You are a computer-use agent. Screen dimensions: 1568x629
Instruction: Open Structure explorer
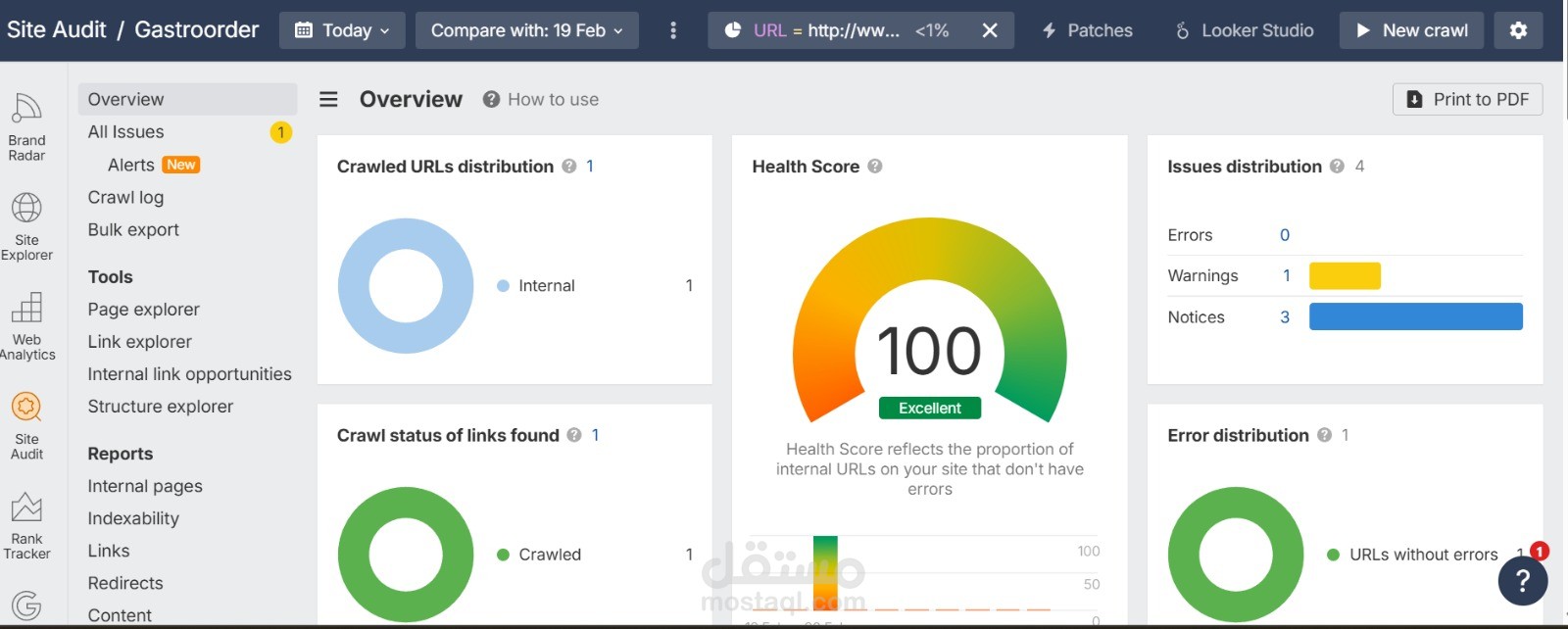(160, 406)
